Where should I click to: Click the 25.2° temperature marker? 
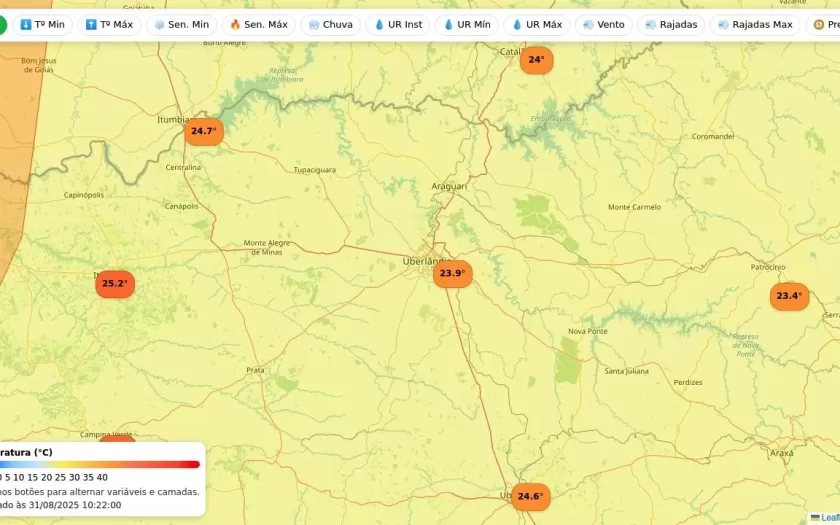114,284
